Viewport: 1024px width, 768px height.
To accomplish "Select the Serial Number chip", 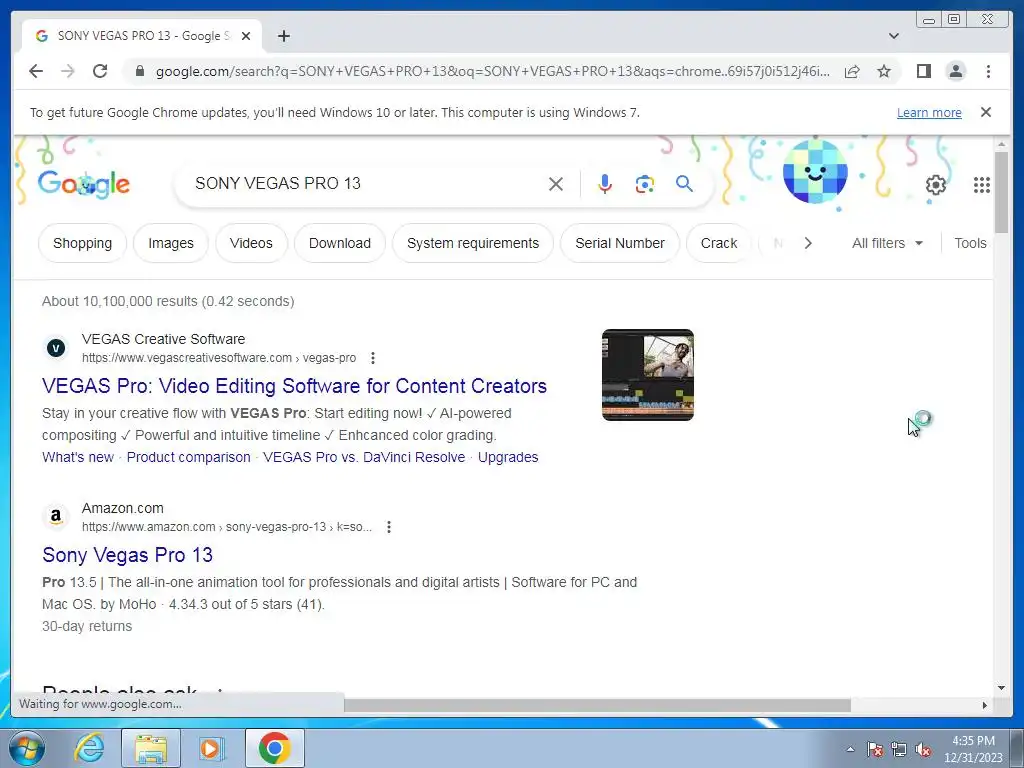I will pyautogui.click(x=620, y=243).
